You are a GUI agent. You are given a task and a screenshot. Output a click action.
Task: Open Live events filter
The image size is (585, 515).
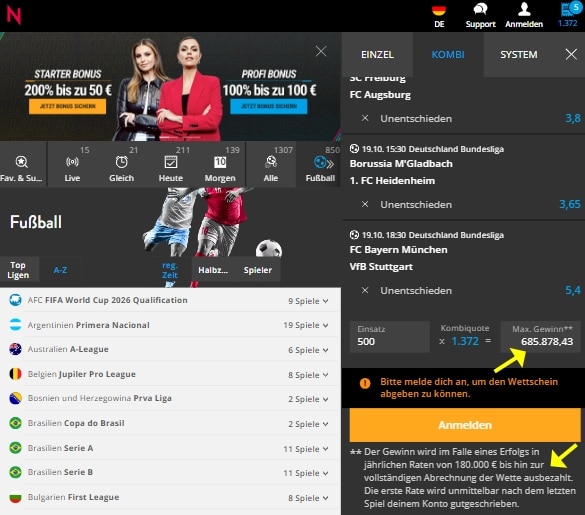coord(72,164)
